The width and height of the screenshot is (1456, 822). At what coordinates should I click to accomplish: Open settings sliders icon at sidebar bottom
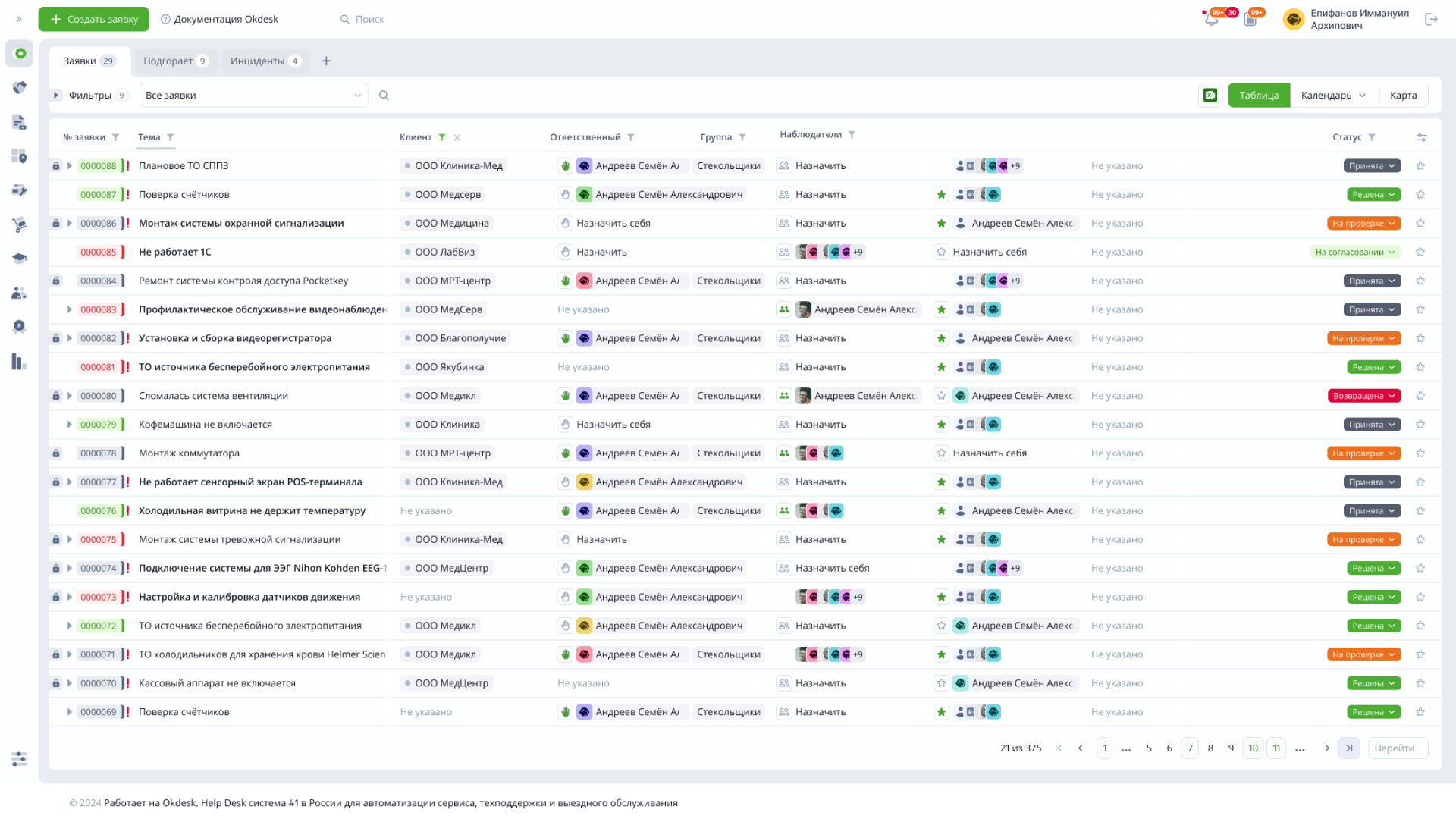[x=20, y=758]
